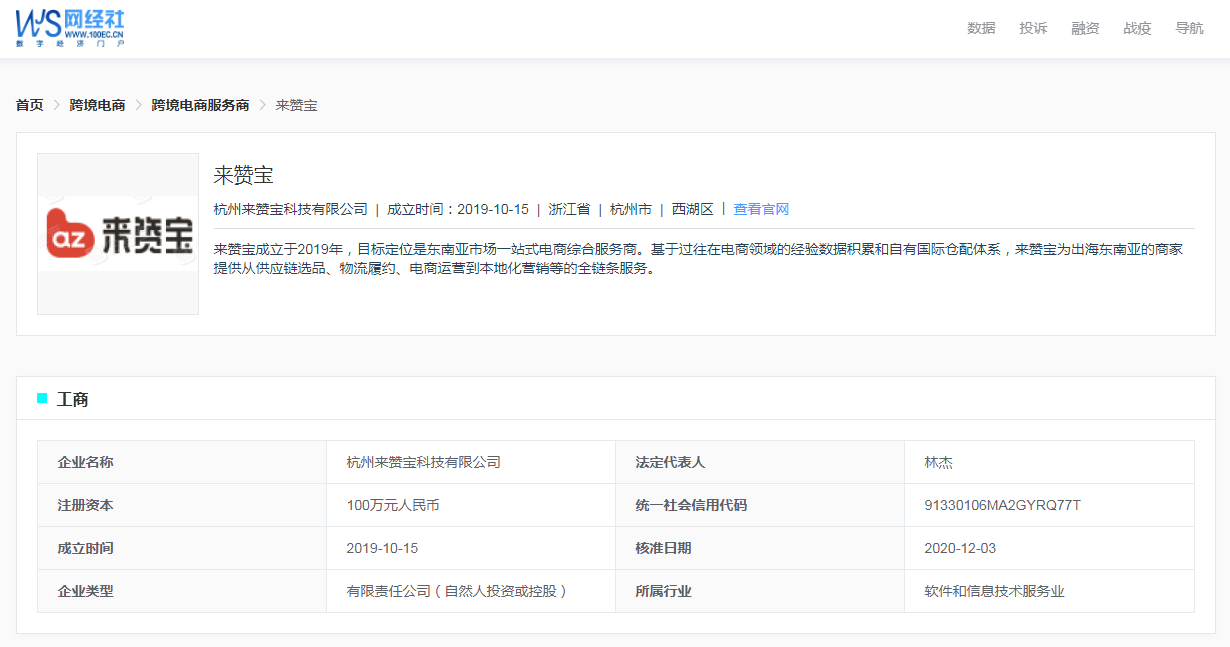The width and height of the screenshot is (1230, 647).
Task: Select the 注册资本 label cell
Action: pos(182,505)
